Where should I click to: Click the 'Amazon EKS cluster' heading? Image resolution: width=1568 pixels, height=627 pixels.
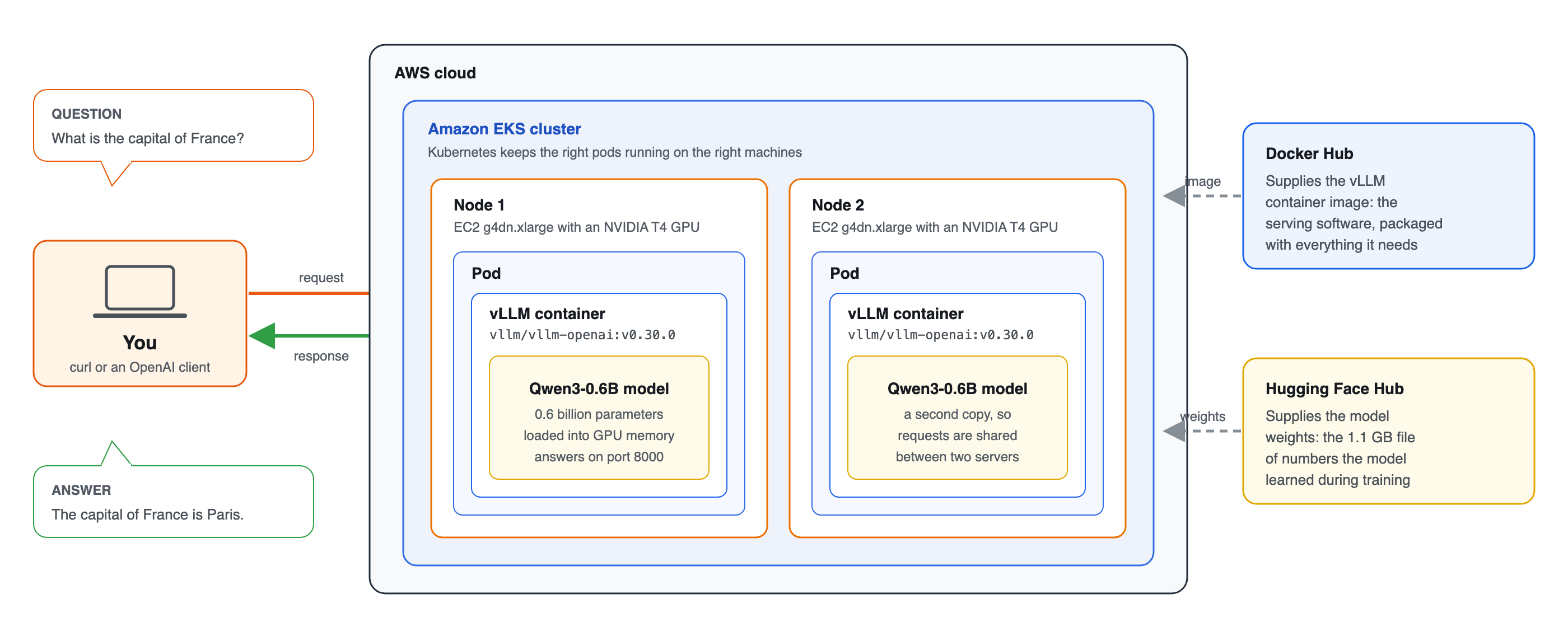(504, 129)
